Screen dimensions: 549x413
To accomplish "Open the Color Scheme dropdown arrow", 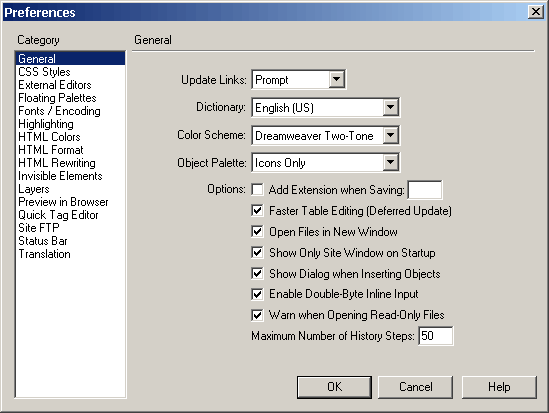I will click(390, 135).
